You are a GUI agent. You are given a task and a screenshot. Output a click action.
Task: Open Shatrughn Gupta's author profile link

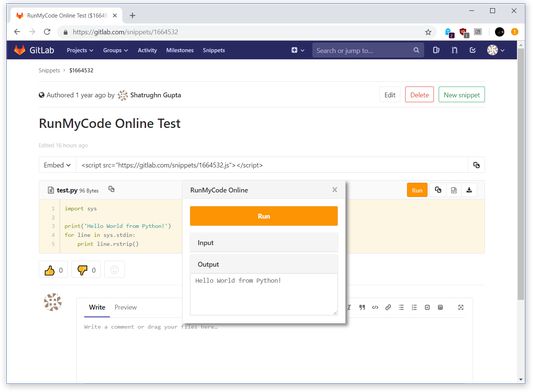coord(155,95)
